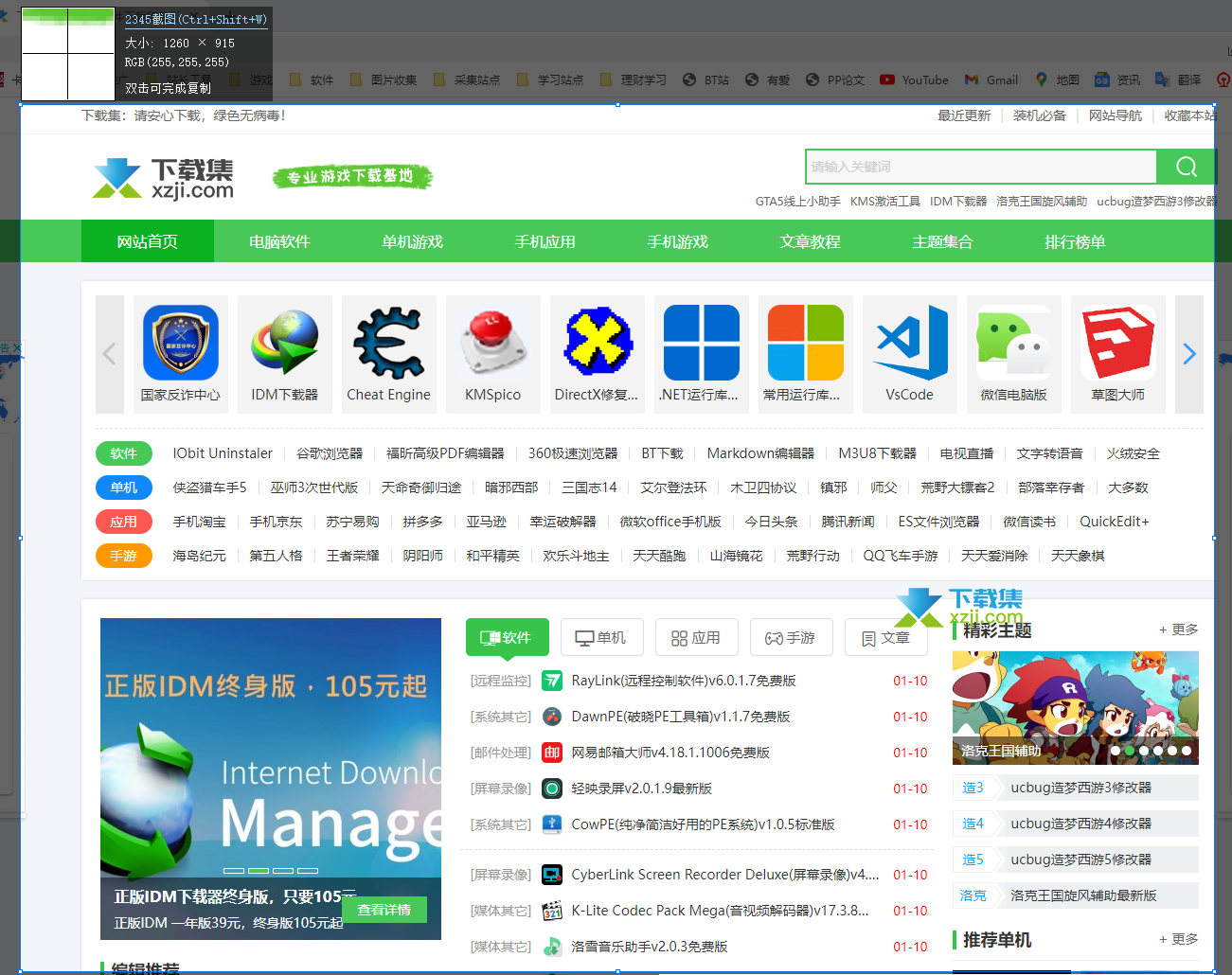Click the 轻映录屏 list entry icon

click(x=552, y=789)
